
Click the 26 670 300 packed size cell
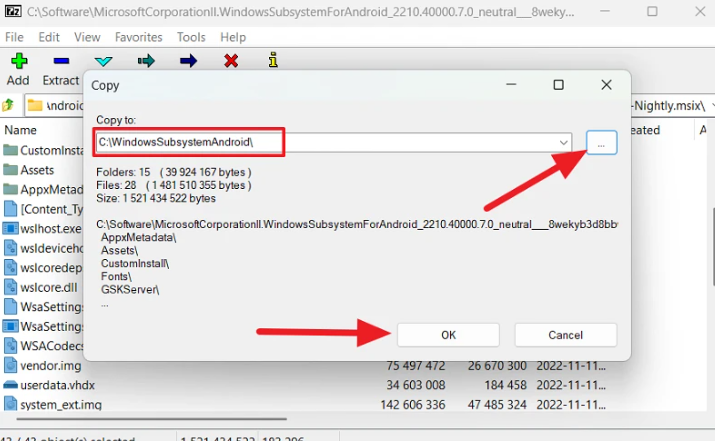pyautogui.click(x=497, y=366)
